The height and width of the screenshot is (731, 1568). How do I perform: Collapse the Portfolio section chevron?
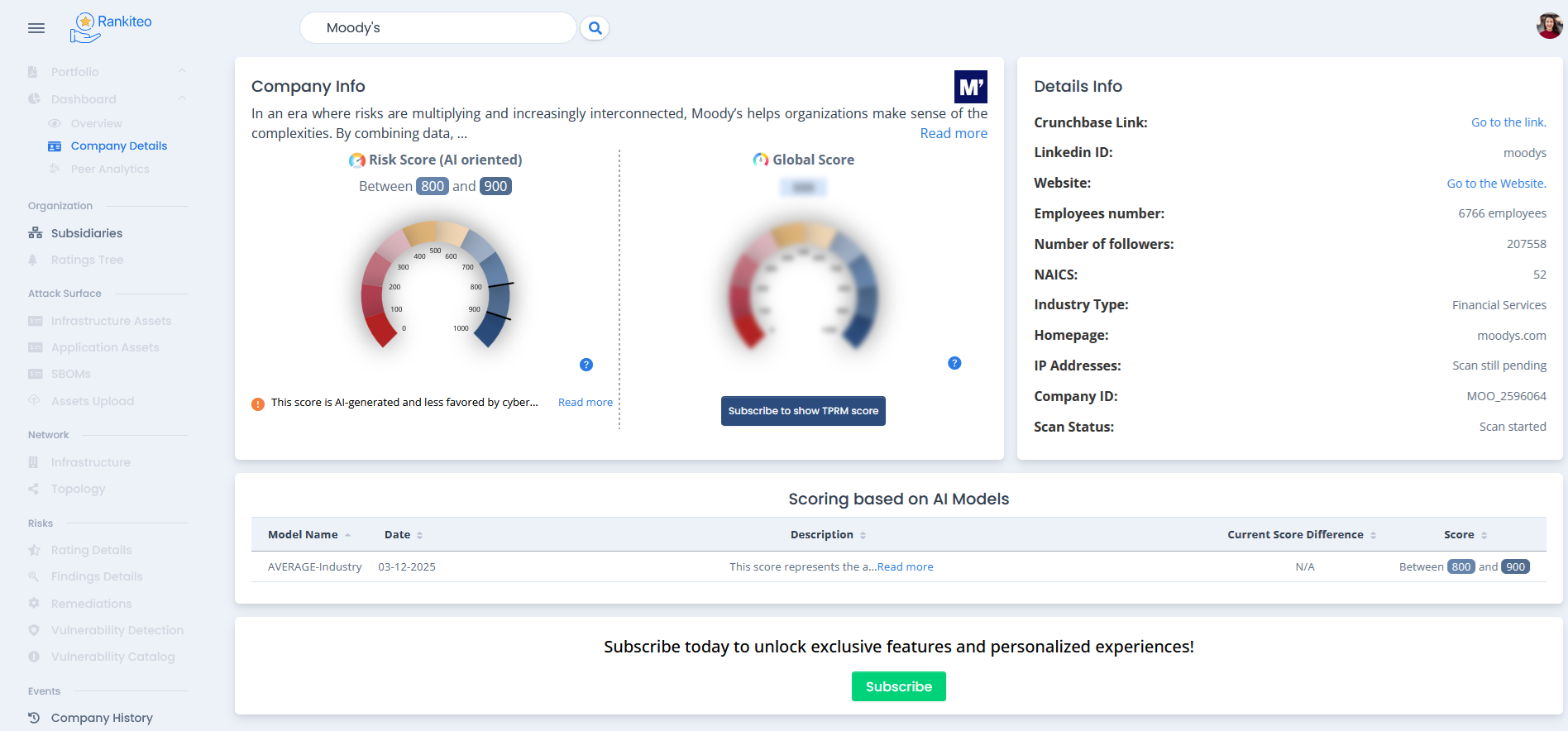pos(182,72)
